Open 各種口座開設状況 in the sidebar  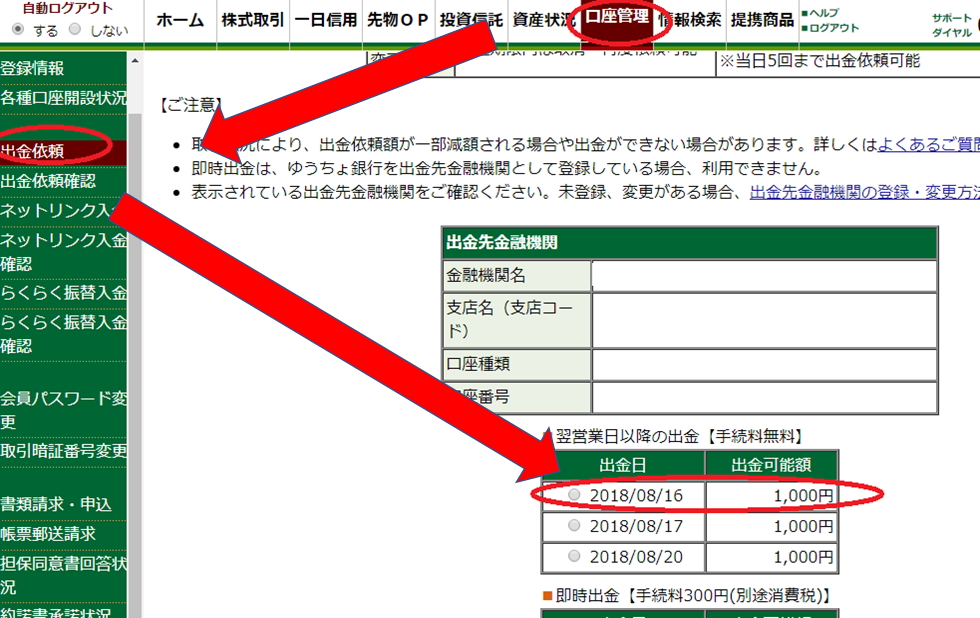(x=63, y=98)
